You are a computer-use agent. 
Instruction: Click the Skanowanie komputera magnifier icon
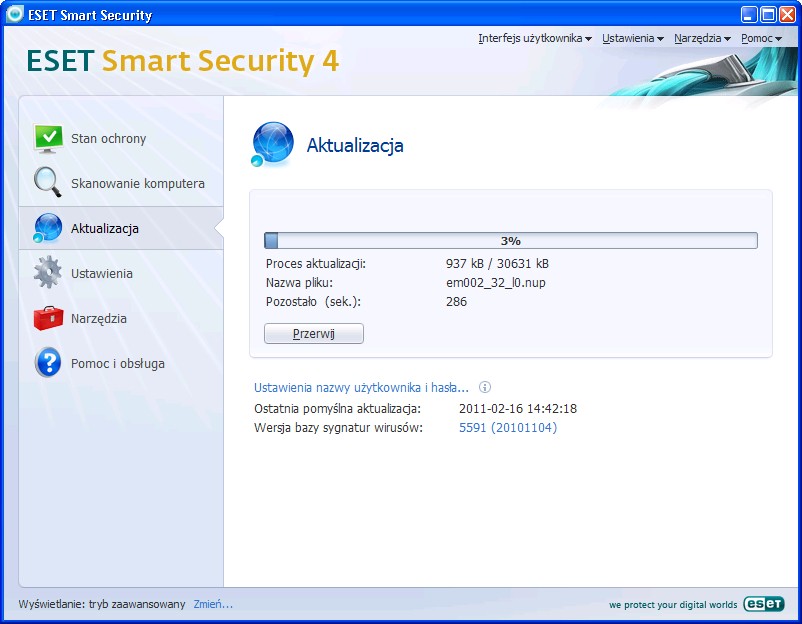[47, 182]
